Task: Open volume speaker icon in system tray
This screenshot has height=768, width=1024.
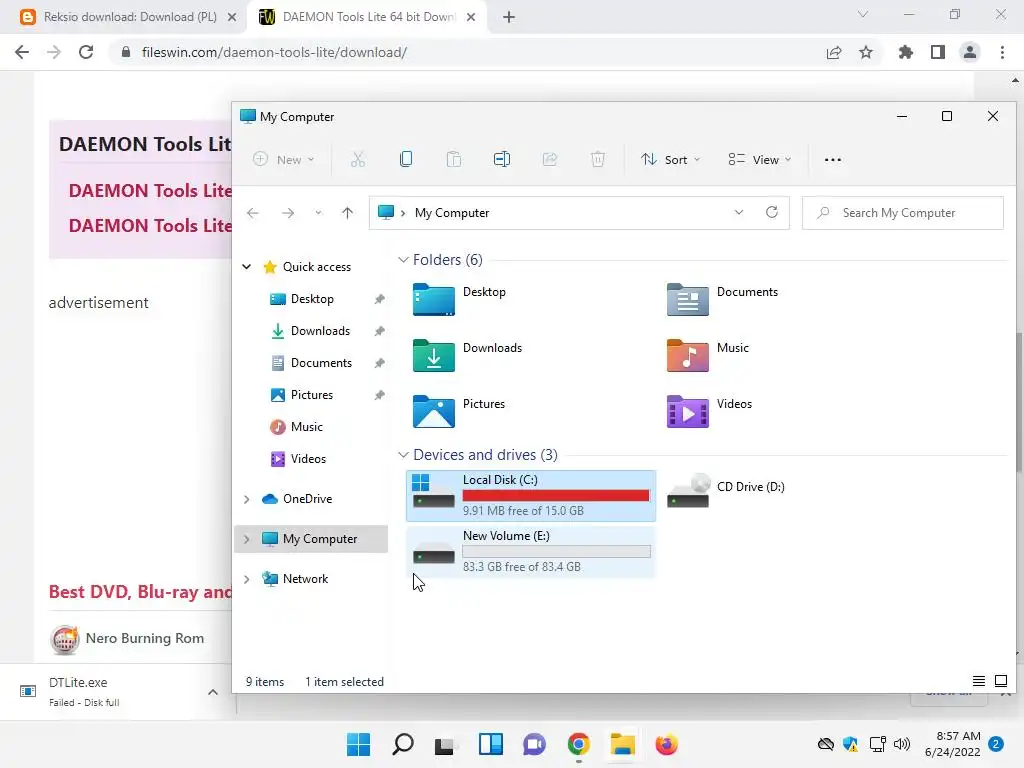Action: pyautogui.click(x=902, y=744)
